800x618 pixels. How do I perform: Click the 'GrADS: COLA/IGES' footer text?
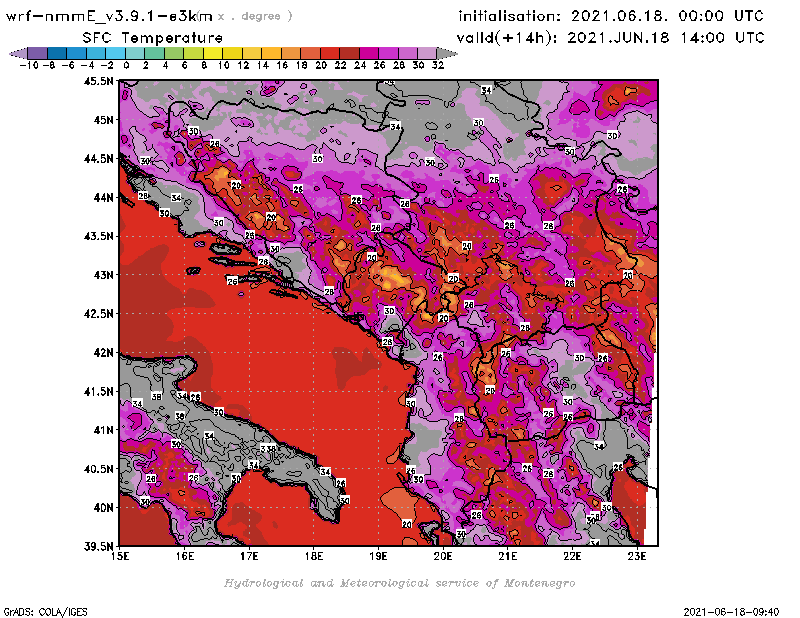(x=45, y=612)
